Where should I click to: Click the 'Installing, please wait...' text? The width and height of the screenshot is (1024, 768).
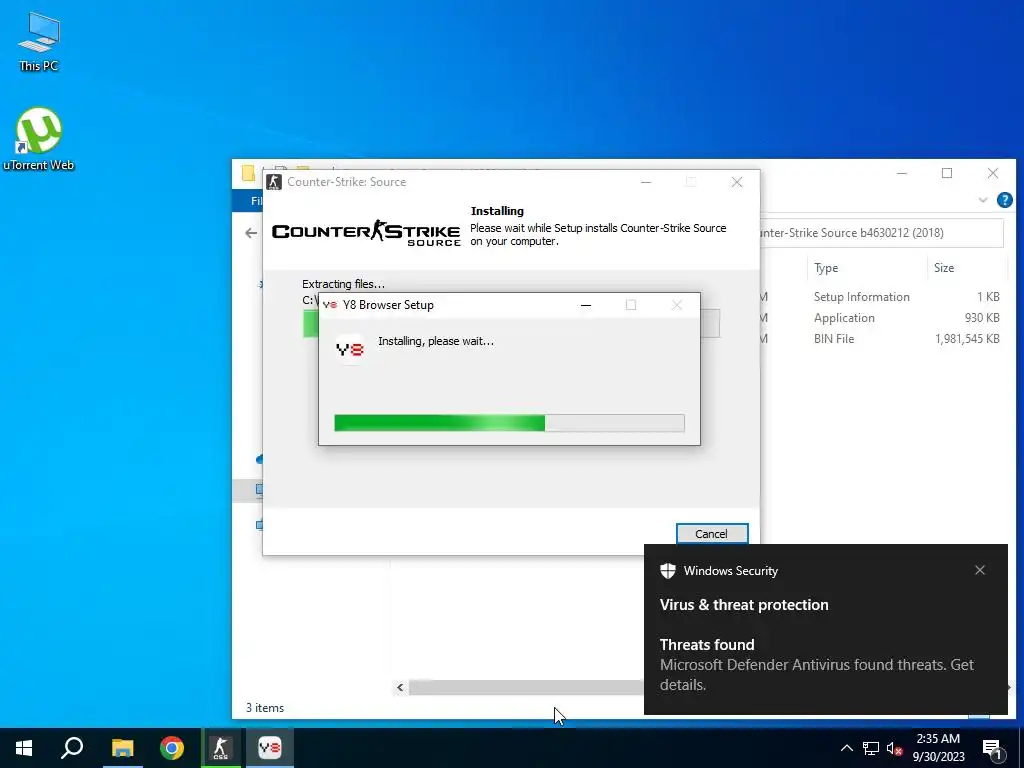click(x=436, y=341)
